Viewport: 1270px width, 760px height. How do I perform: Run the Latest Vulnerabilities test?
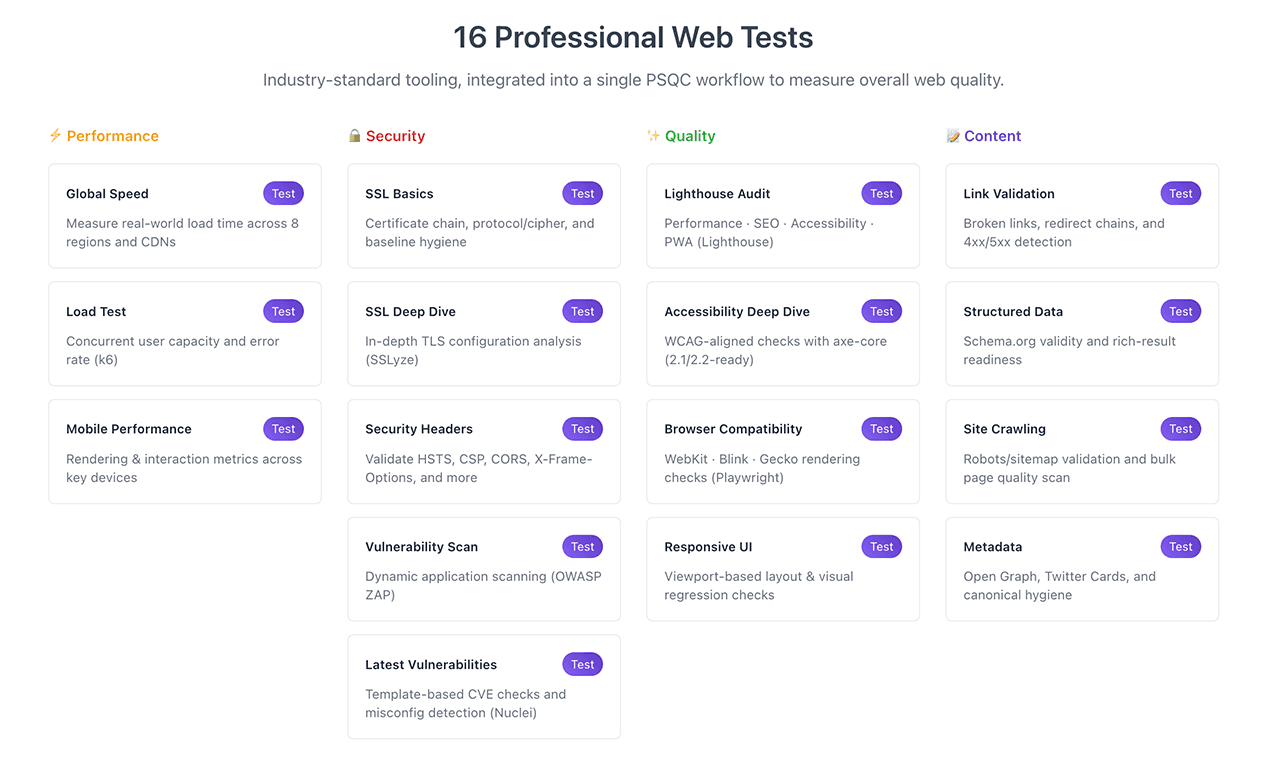582,664
